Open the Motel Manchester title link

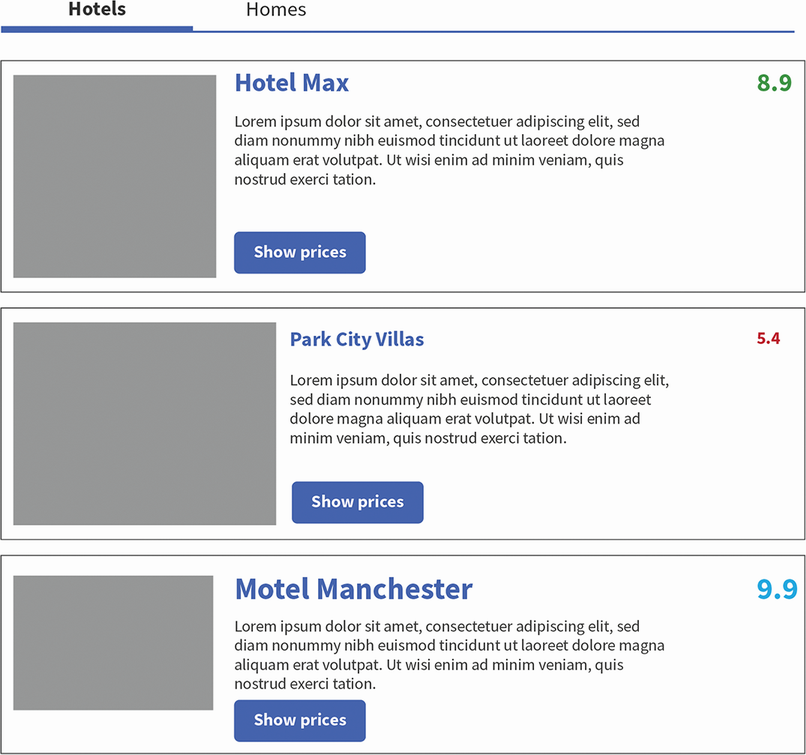(353, 589)
